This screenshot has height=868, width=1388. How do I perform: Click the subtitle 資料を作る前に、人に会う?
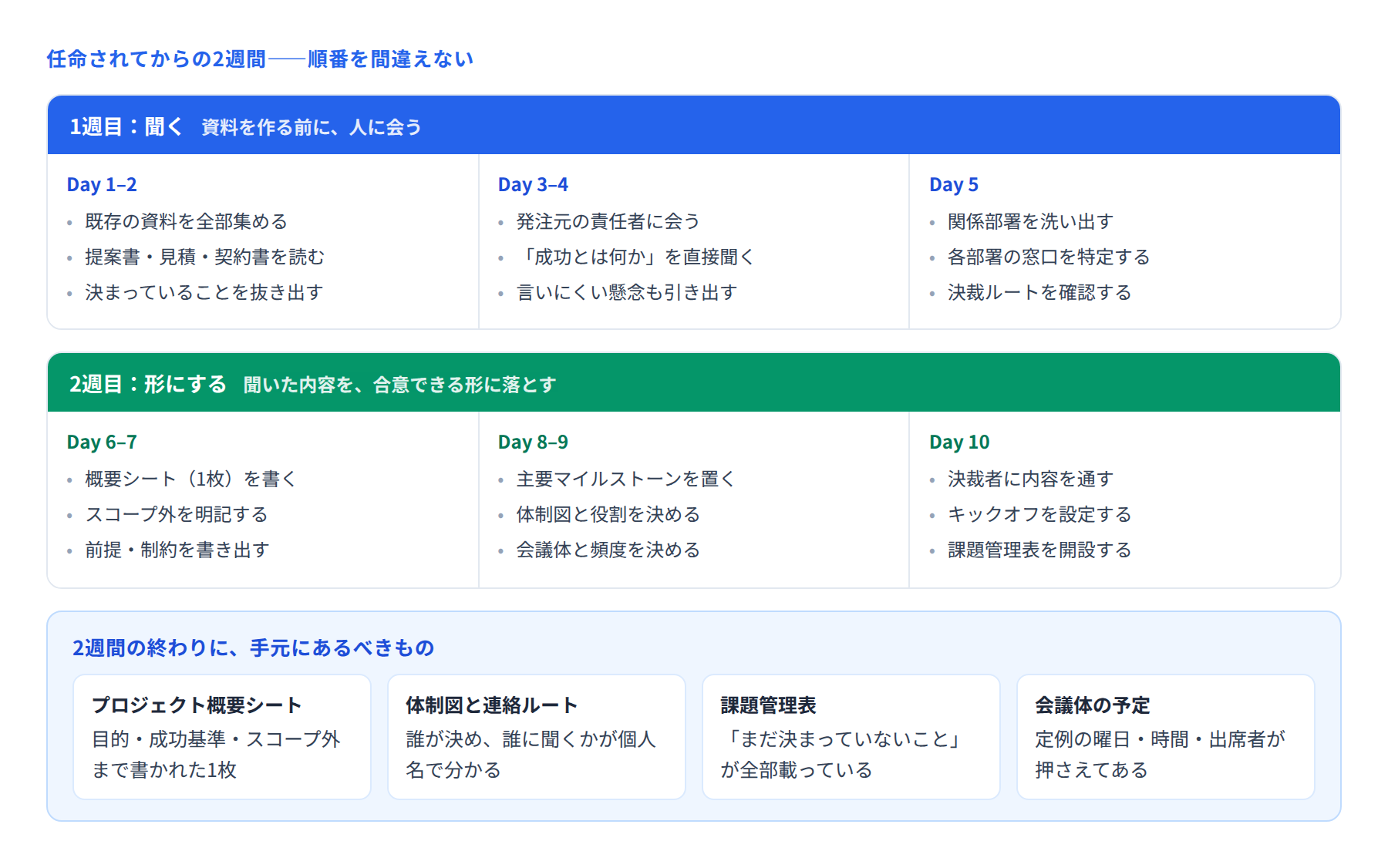pyautogui.click(x=312, y=127)
